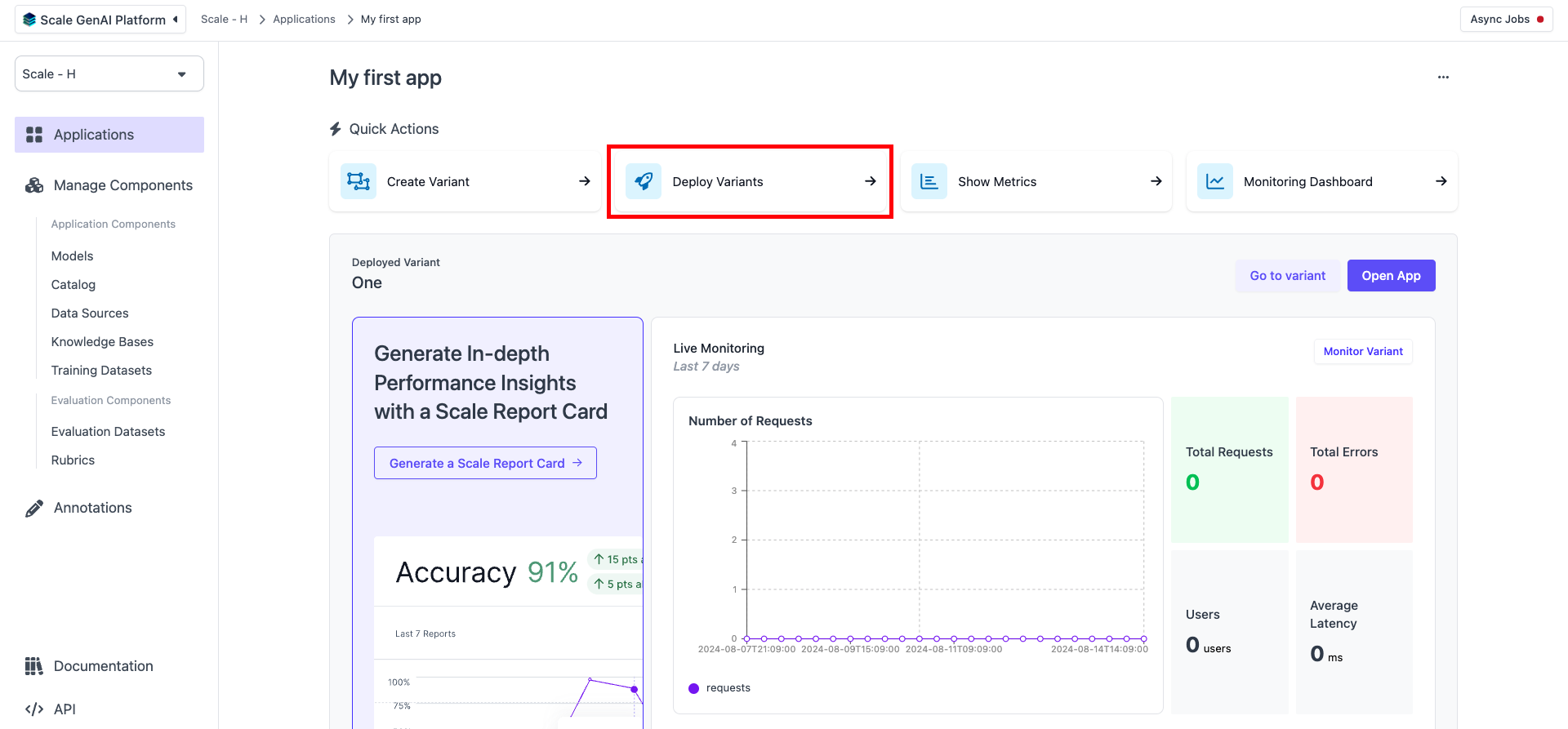This screenshot has height=729, width=1568.
Task: Toggle the requests legend marker
Action: point(694,688)
